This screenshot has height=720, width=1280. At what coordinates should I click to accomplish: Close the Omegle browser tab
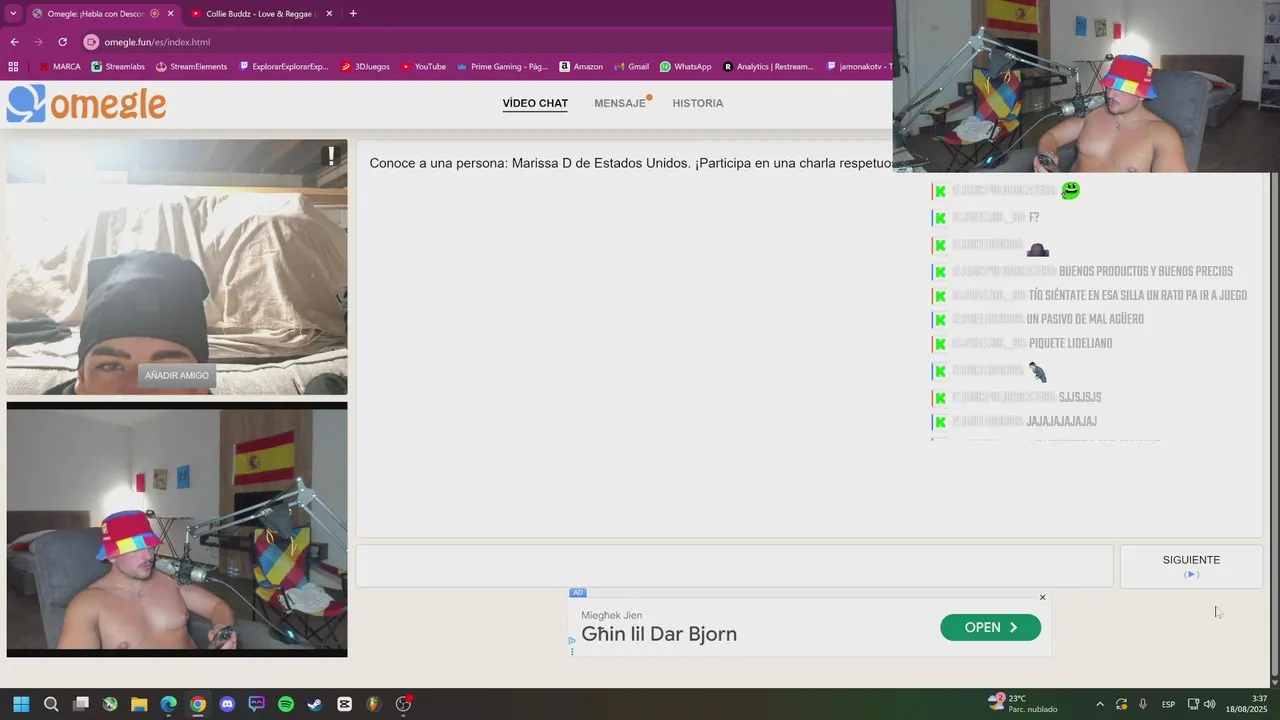click(170, 14)
